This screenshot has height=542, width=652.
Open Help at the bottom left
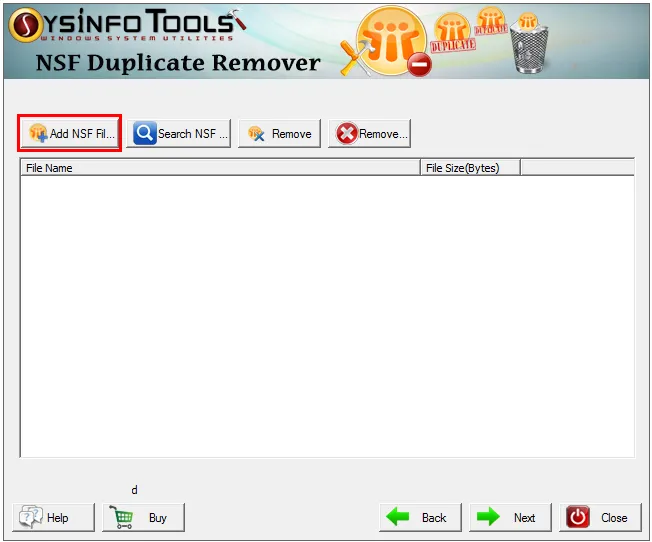tap(54, 517)
